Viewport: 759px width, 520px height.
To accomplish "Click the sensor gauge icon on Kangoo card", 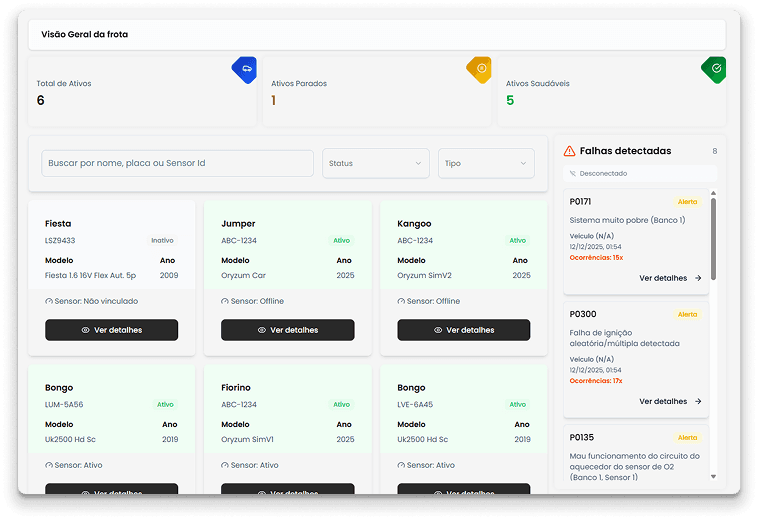I will (401, 301).
